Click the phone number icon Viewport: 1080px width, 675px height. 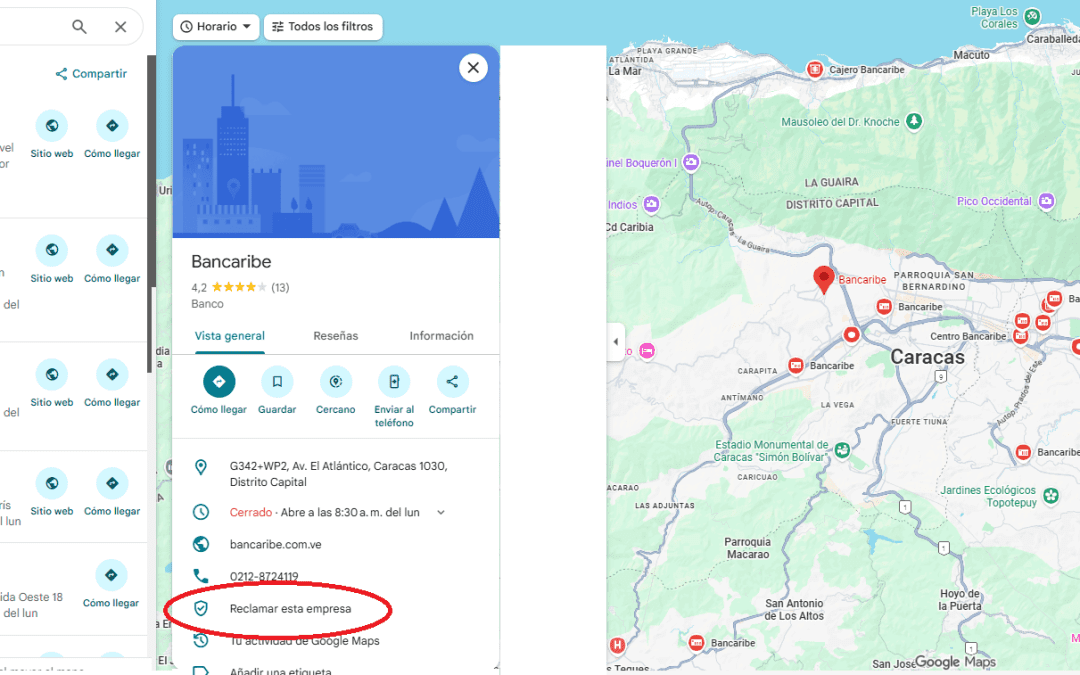[201, 576]
